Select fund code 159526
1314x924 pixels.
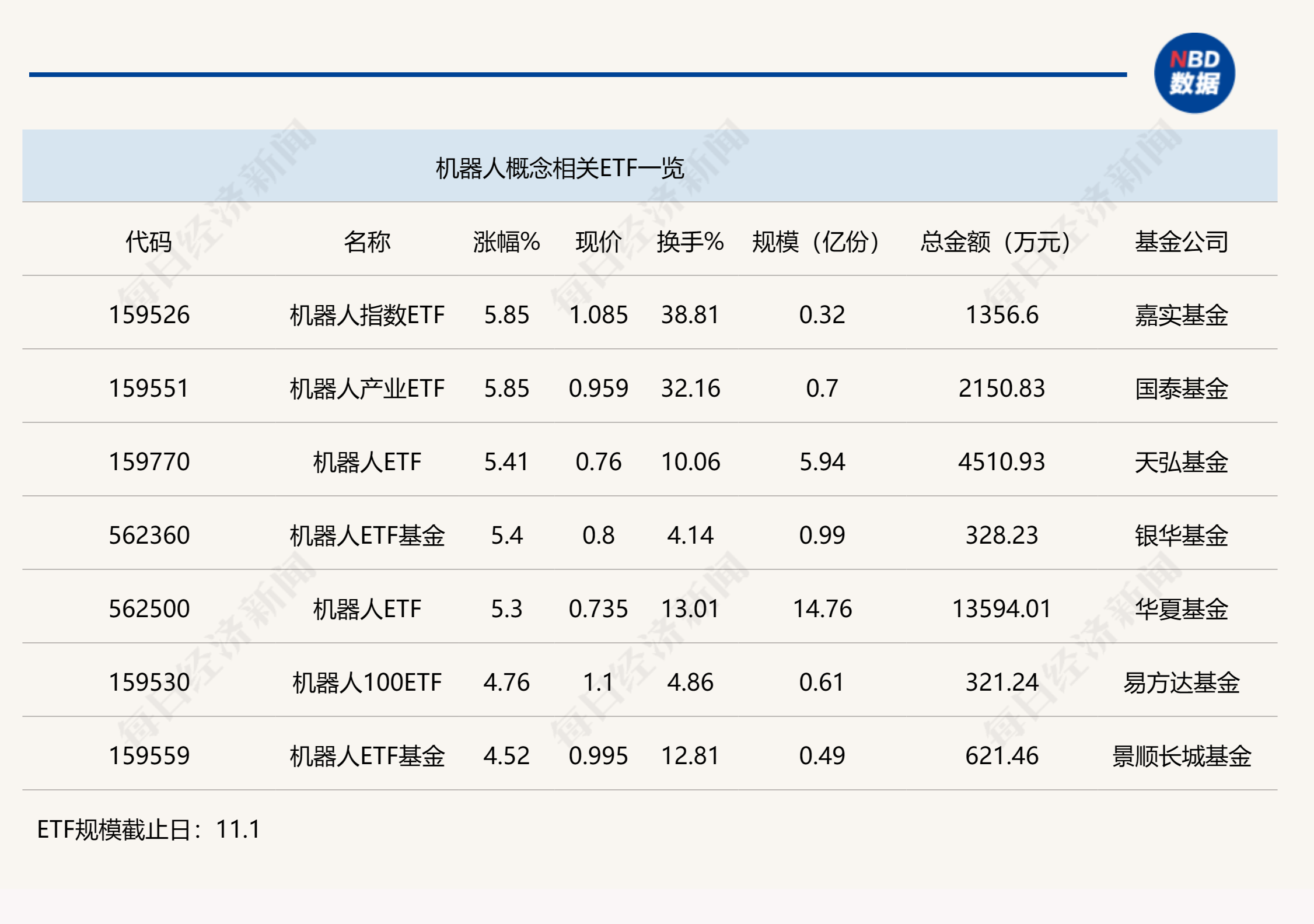click(x=149, y=315)
